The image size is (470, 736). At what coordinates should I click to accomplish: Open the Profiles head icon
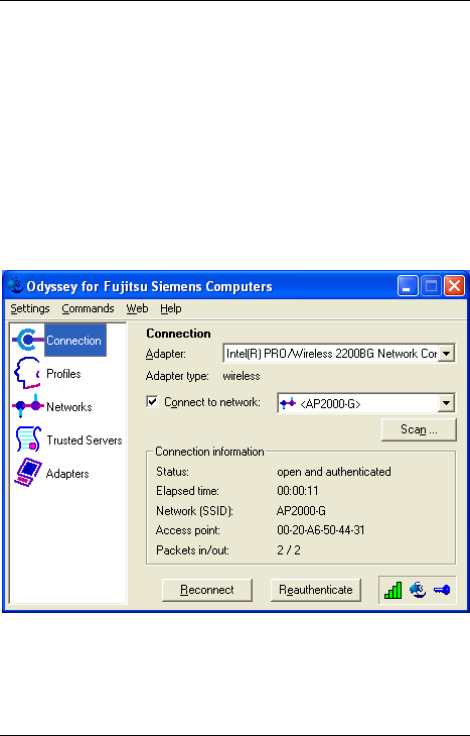pyautogui.click(x=27, y=373)
